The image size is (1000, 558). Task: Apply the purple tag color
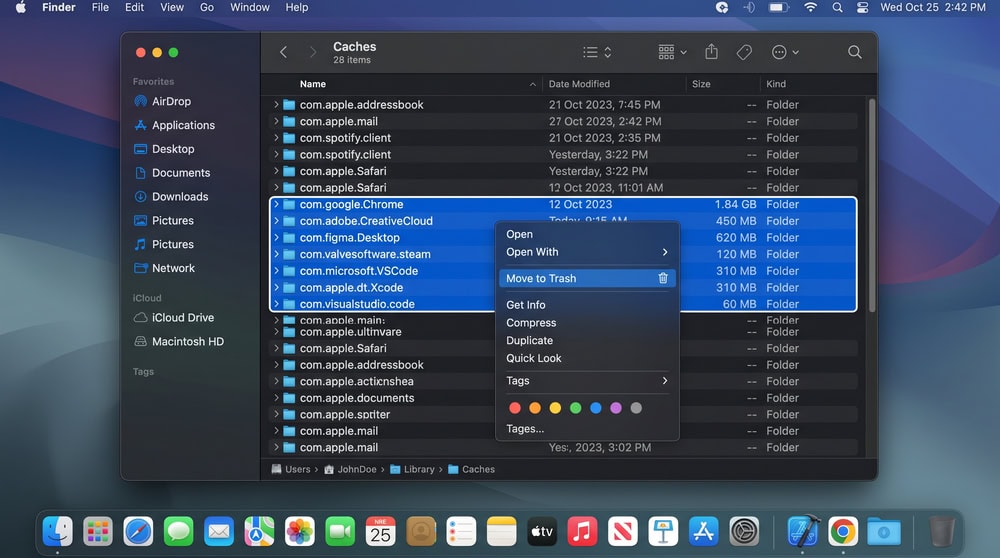coord(616,408)
